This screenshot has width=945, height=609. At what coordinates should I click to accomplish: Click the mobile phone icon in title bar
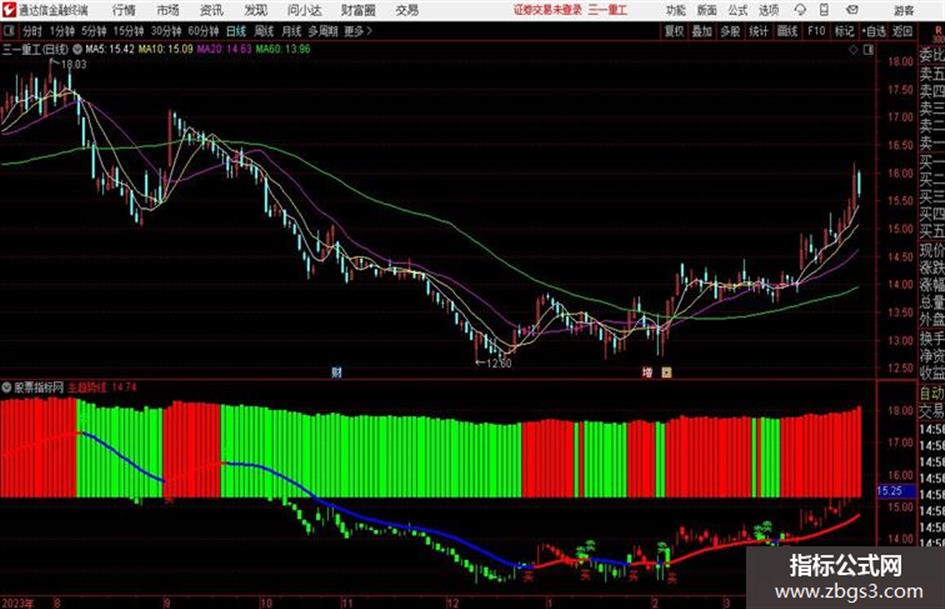pyautogui.click(x=824, y=10)
